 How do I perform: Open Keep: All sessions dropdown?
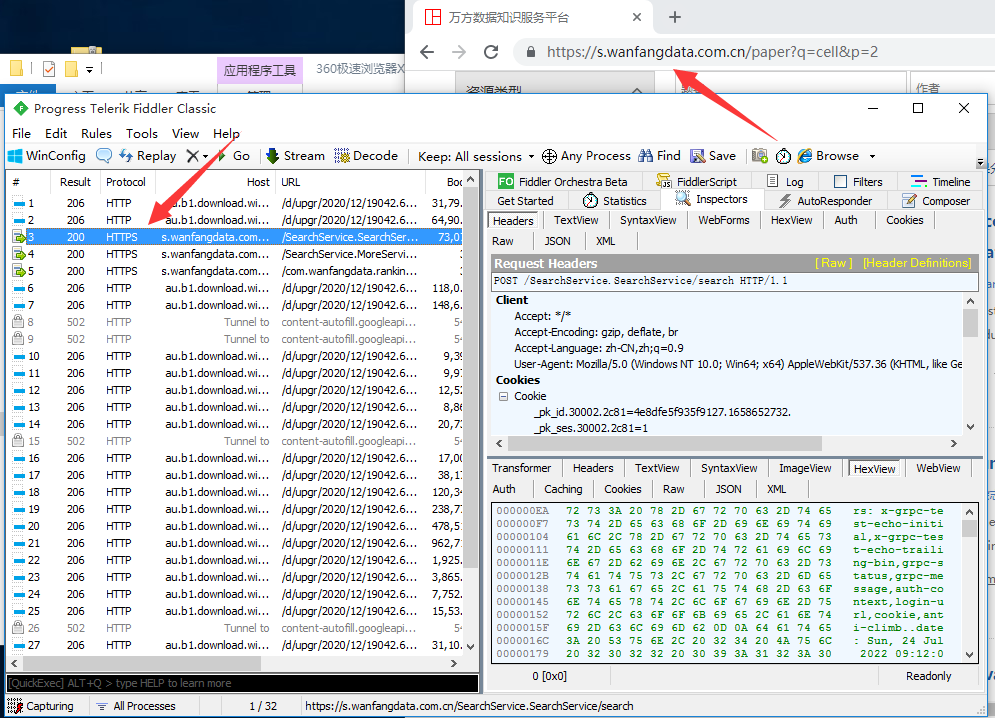[476, 156]
